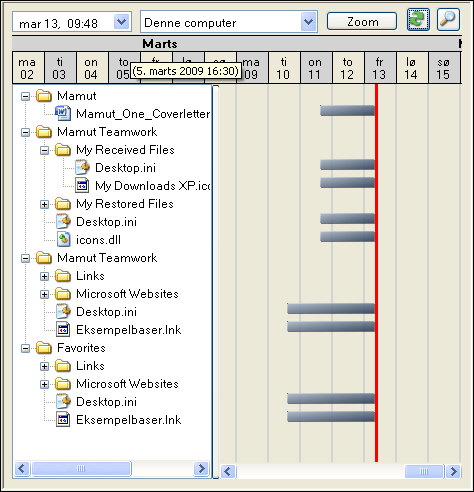Collapse the My Received Files folder

(44, 150)
